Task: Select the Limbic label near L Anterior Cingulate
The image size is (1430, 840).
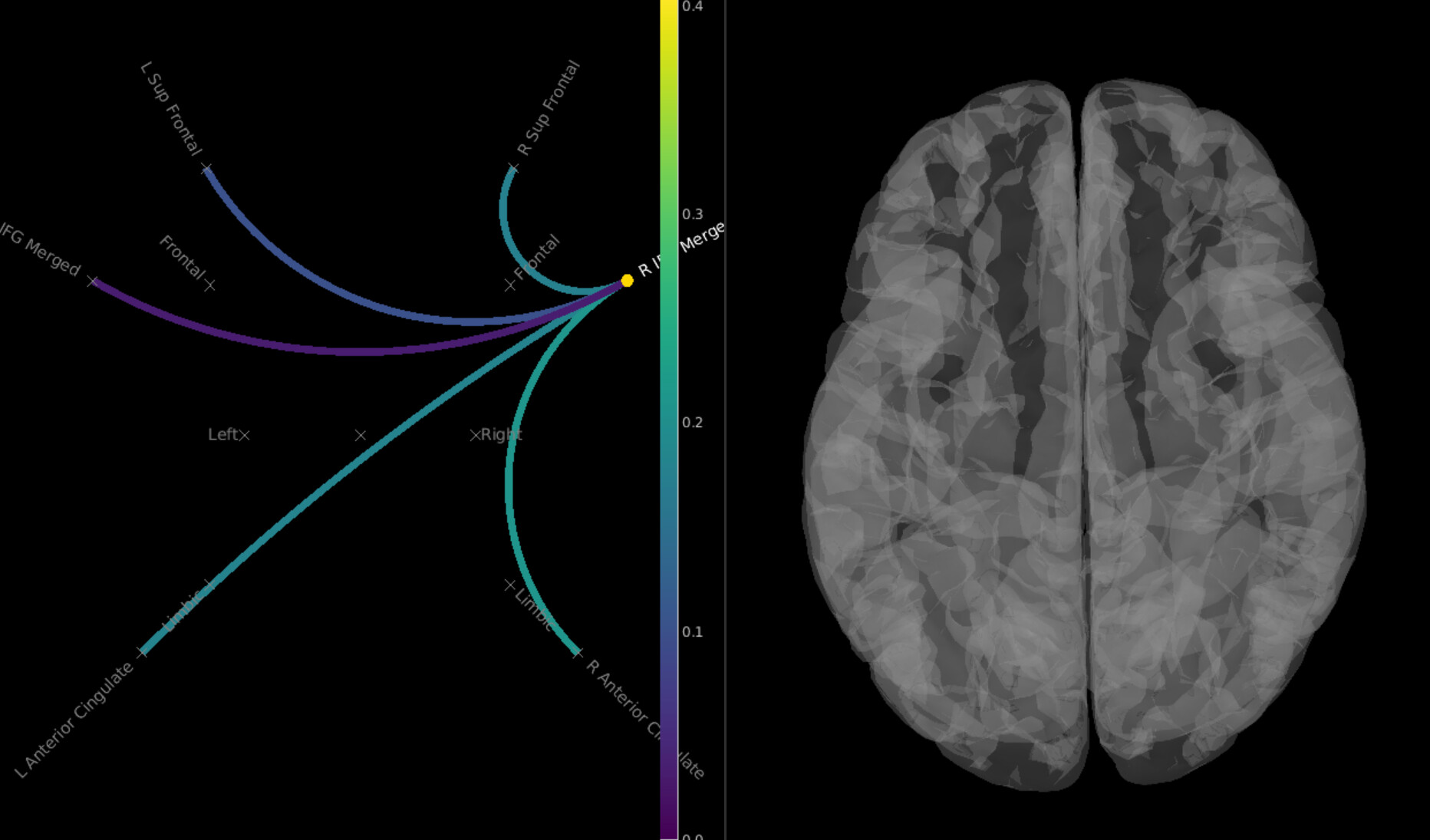Action: click(x=183, y=611)
